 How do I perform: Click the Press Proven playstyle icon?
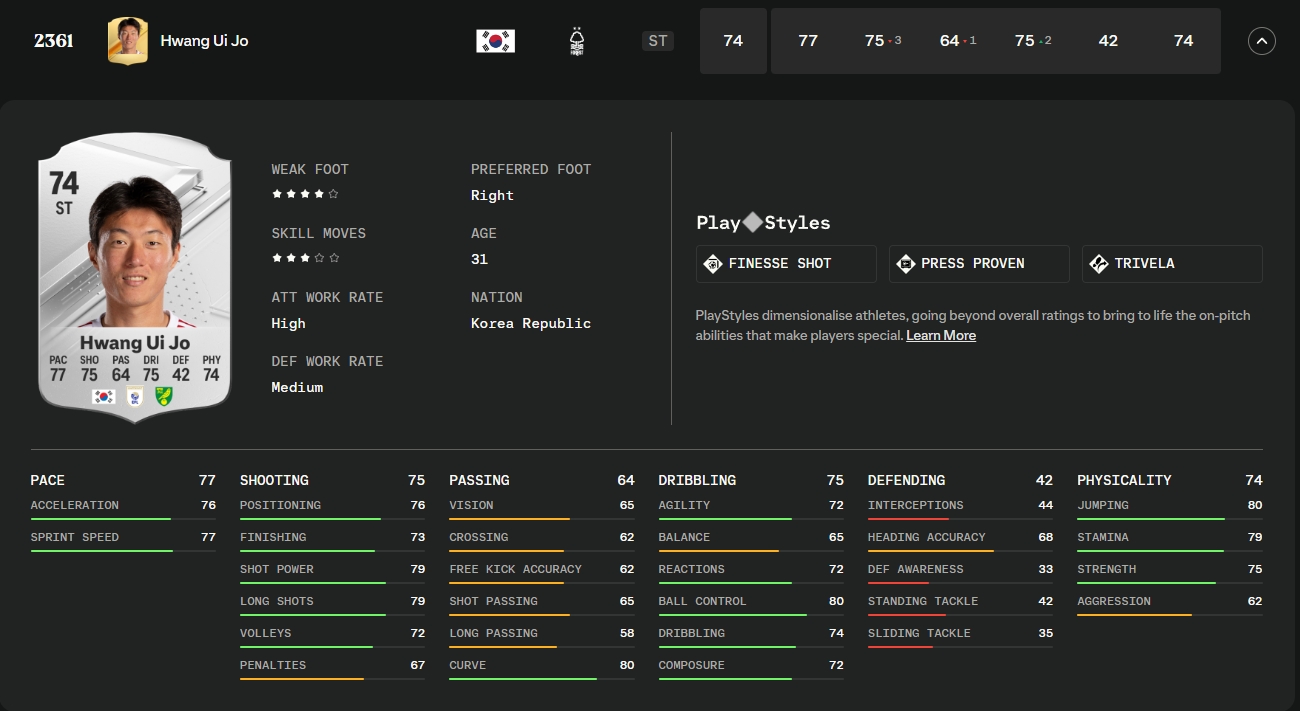(x=905, y=264)
